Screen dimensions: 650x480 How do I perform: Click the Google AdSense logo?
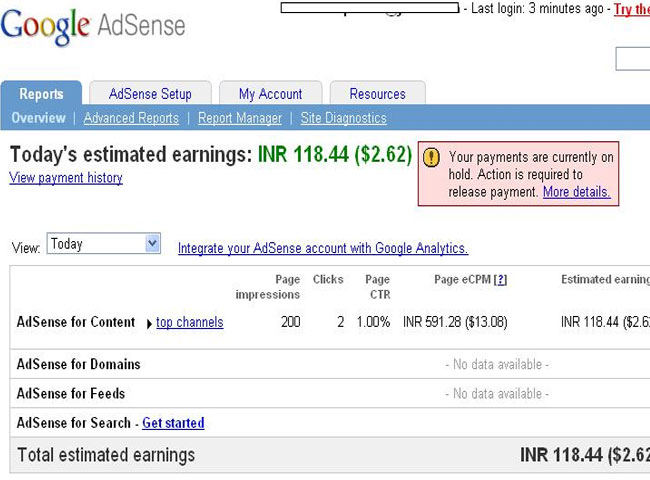(93, 26)
